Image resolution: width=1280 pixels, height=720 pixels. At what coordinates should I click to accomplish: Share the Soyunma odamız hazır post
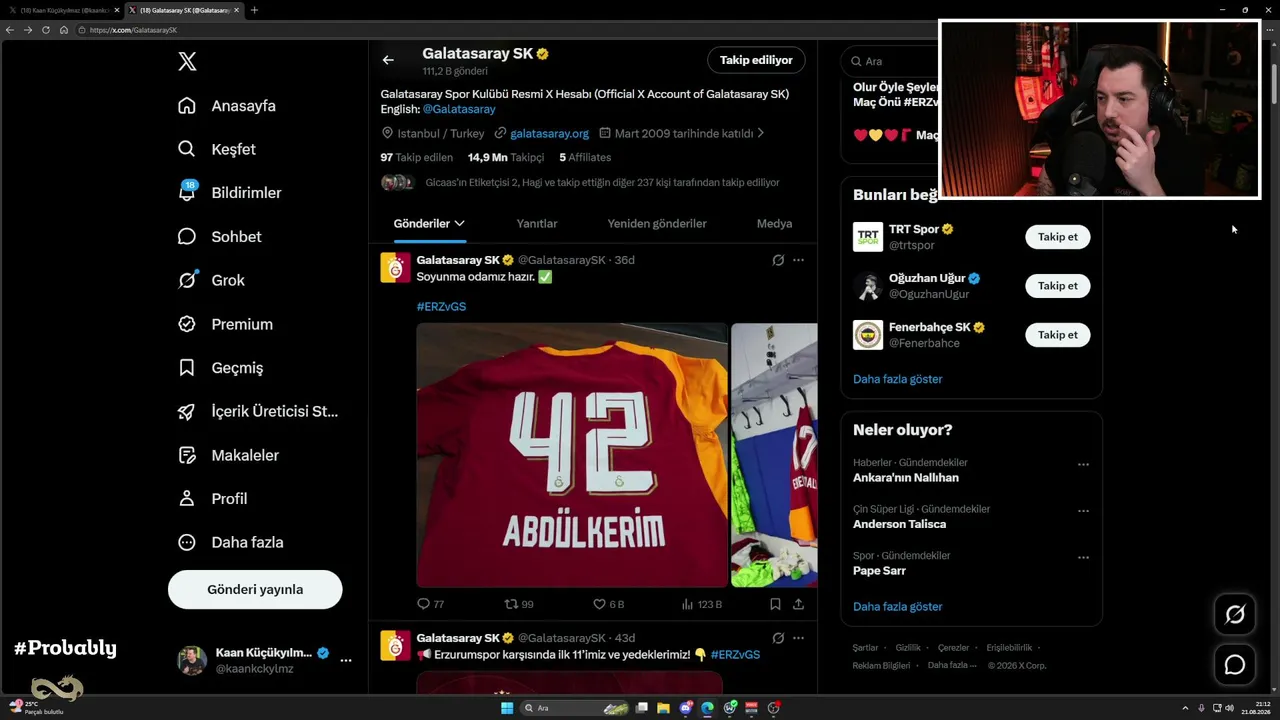[798, 604]
